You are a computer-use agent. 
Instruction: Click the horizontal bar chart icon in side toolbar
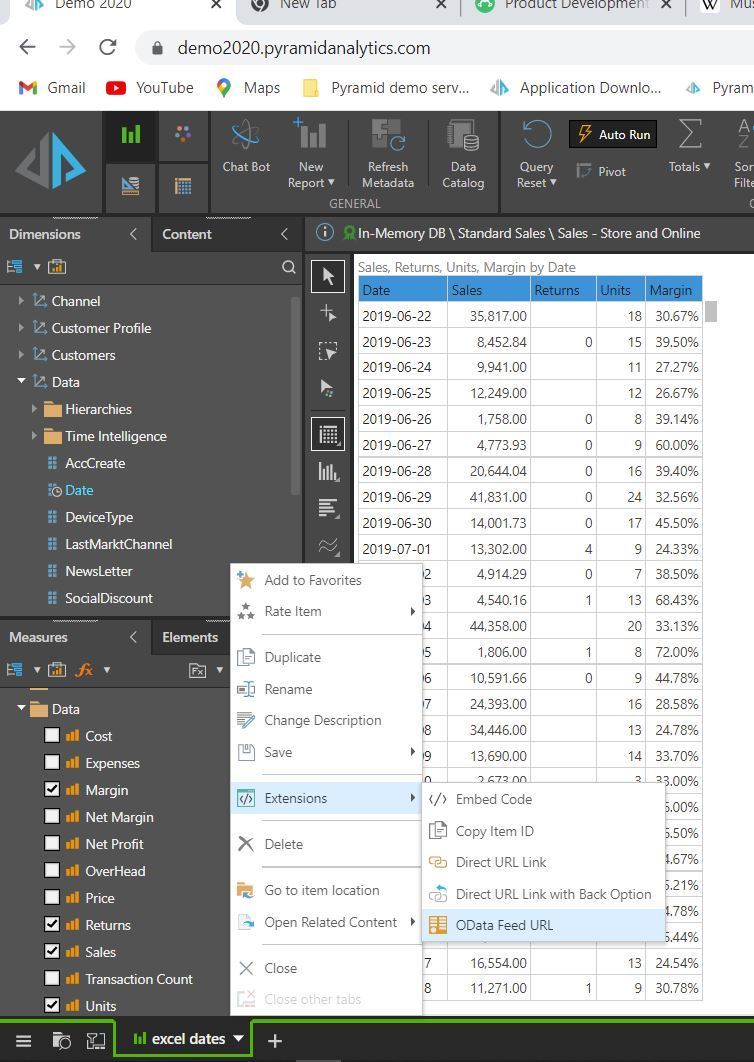coord(328,508)
